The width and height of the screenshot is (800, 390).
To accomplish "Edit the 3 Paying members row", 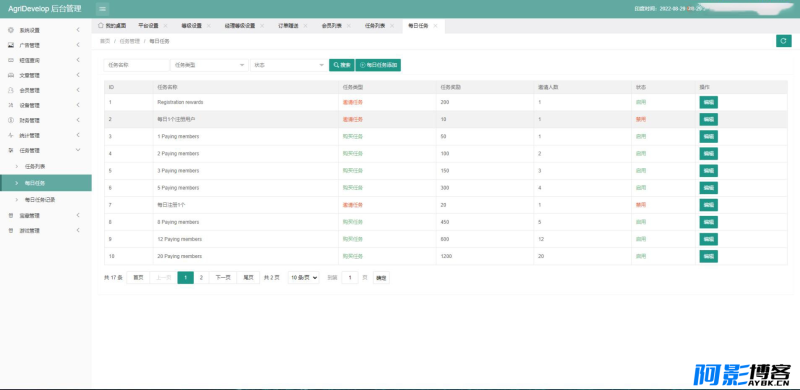I will 708,170.
